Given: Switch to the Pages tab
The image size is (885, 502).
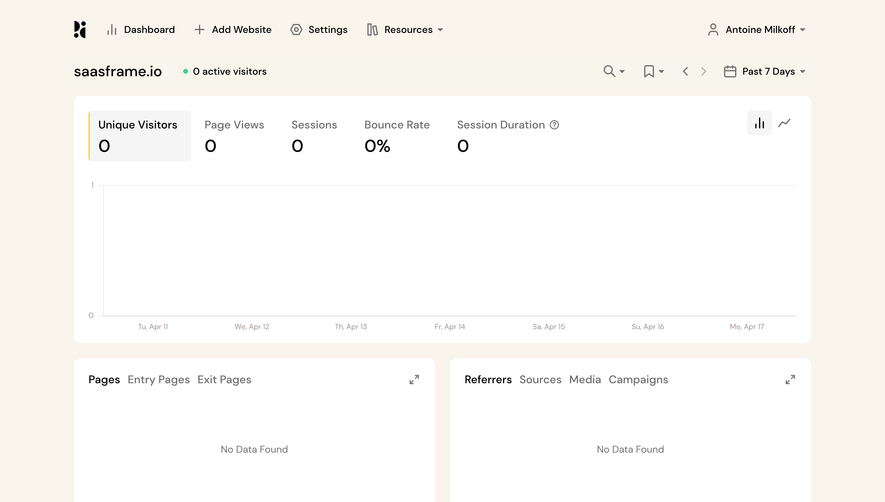Looking at the screenshot, I should (x=104, y=379).
